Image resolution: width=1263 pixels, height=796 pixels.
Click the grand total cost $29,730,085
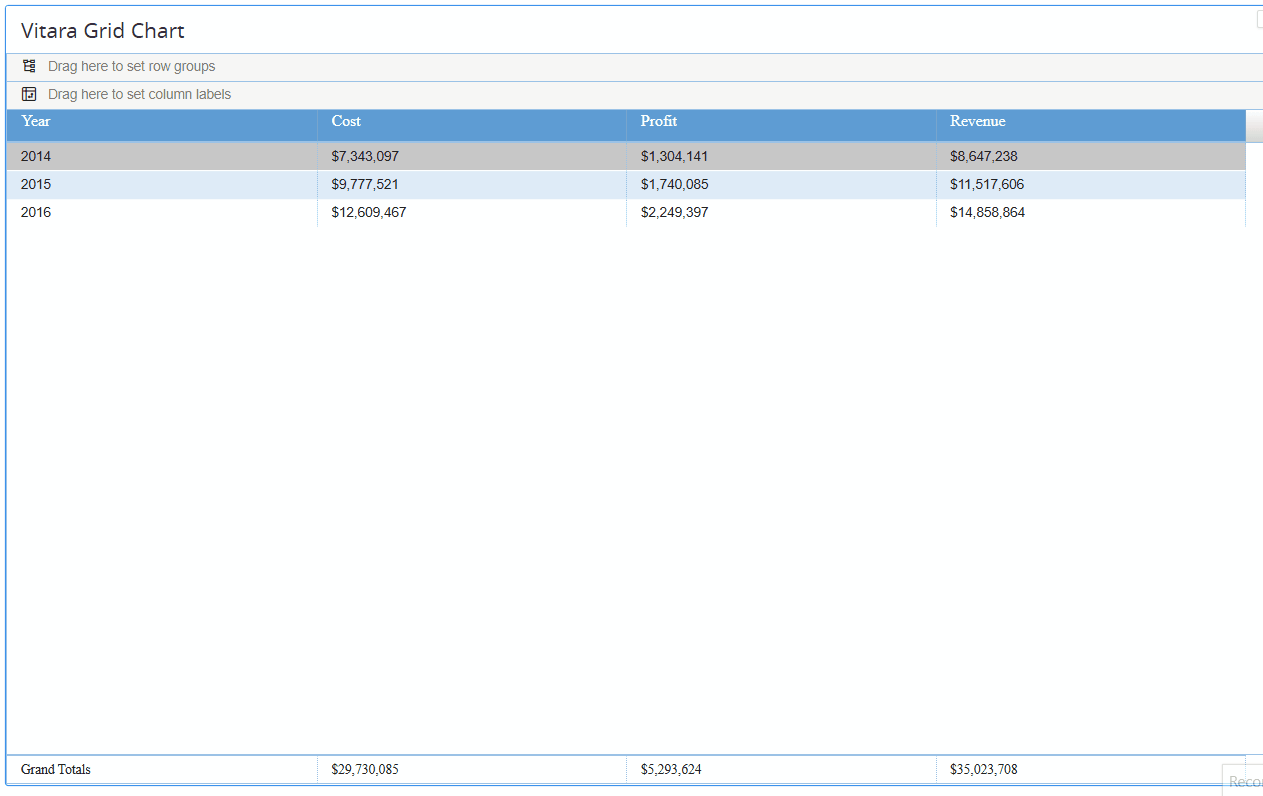click(x=365, y=769)
